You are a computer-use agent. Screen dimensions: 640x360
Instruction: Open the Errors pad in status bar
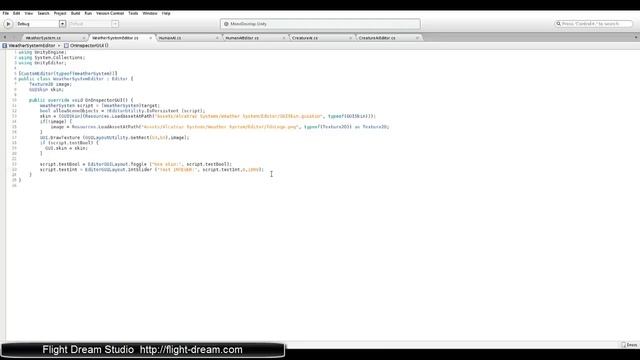(629, 345)
